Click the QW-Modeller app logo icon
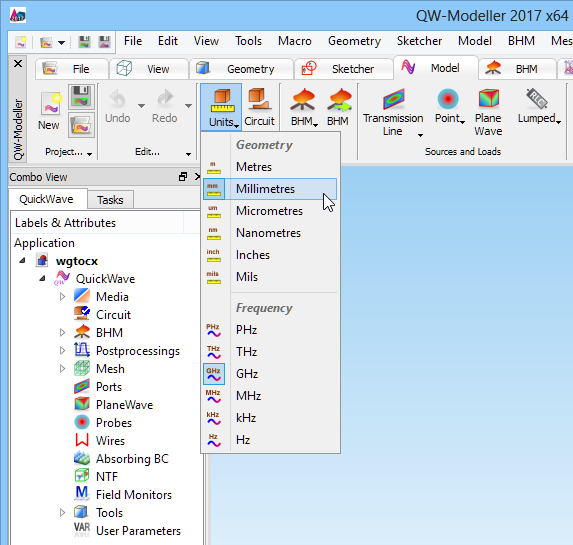This screenshot has height=545, width=573. click(18, 16)
